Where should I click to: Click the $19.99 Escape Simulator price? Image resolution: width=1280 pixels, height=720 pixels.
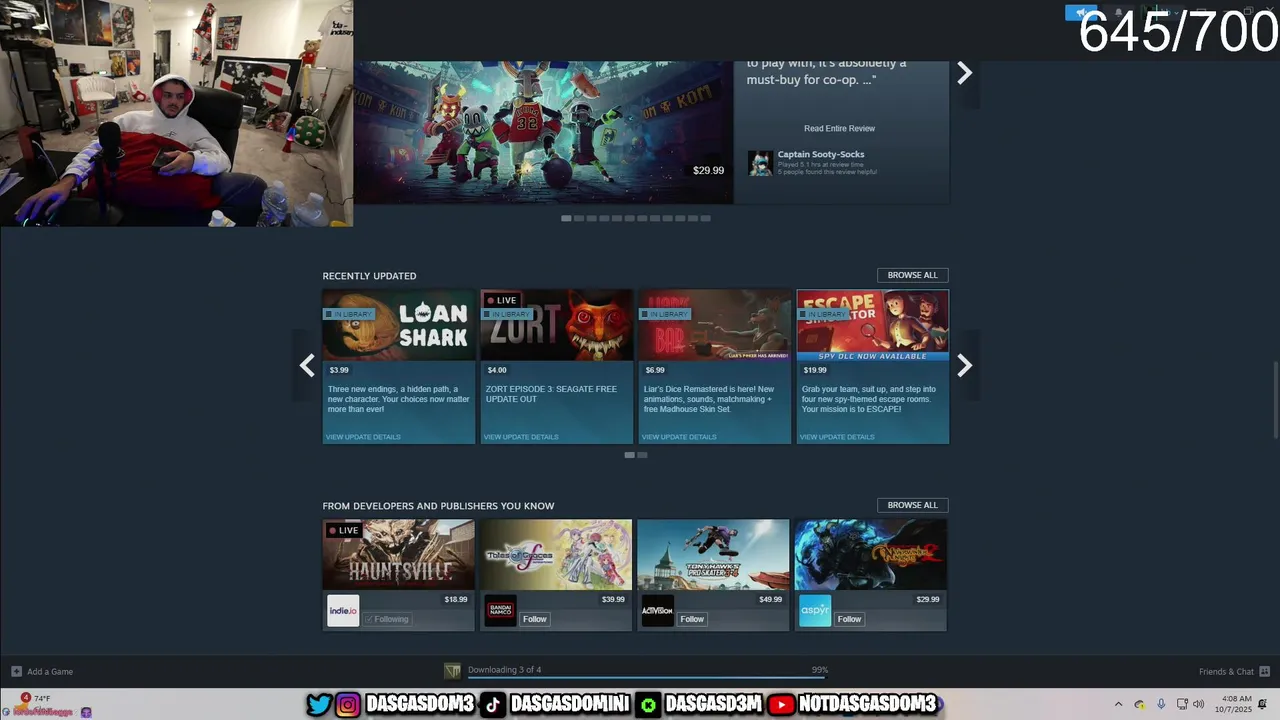pos(815,370)
